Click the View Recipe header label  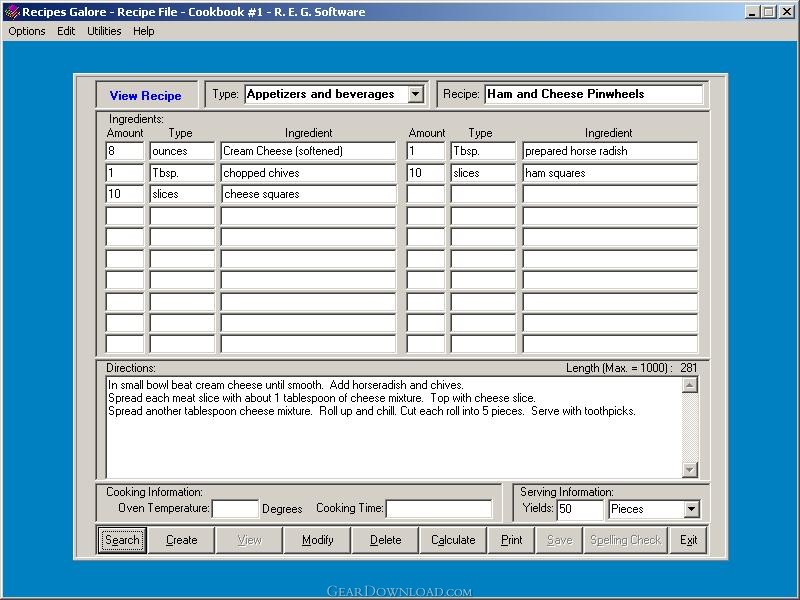[x=146, y=95]
